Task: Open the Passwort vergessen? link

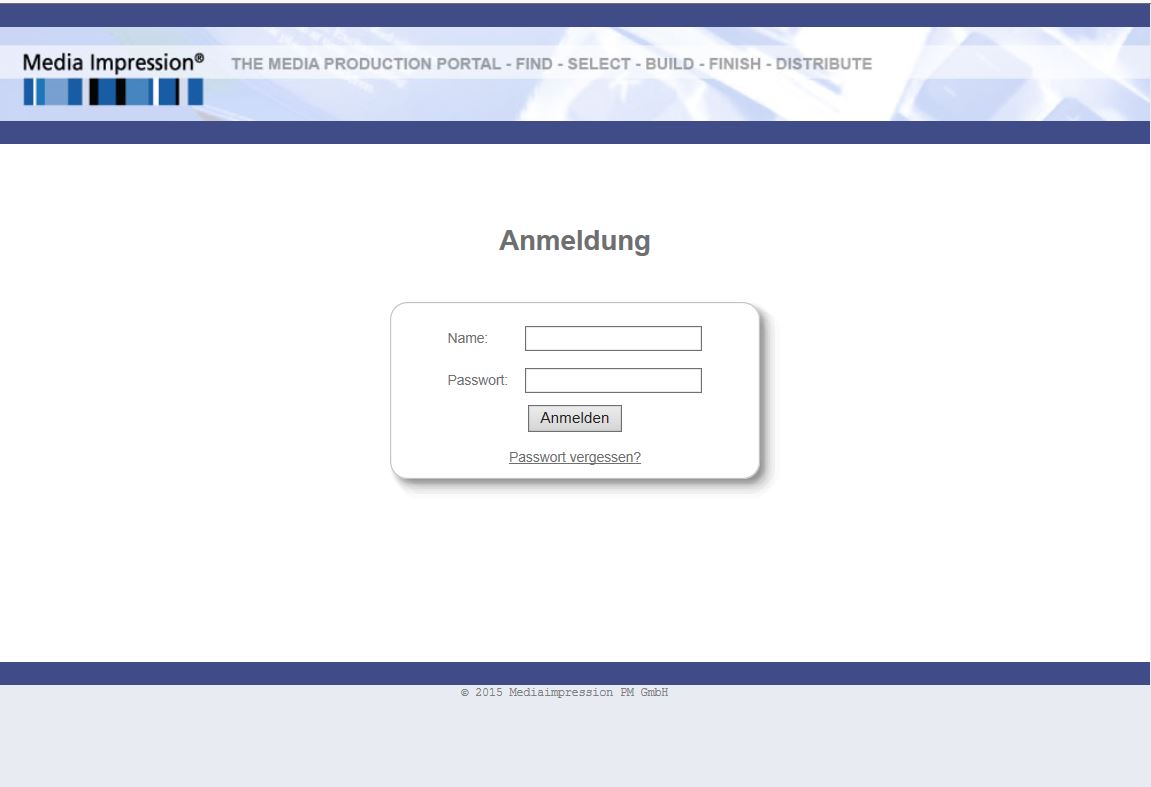Action: pyautogui.click(x=575, y=458)
